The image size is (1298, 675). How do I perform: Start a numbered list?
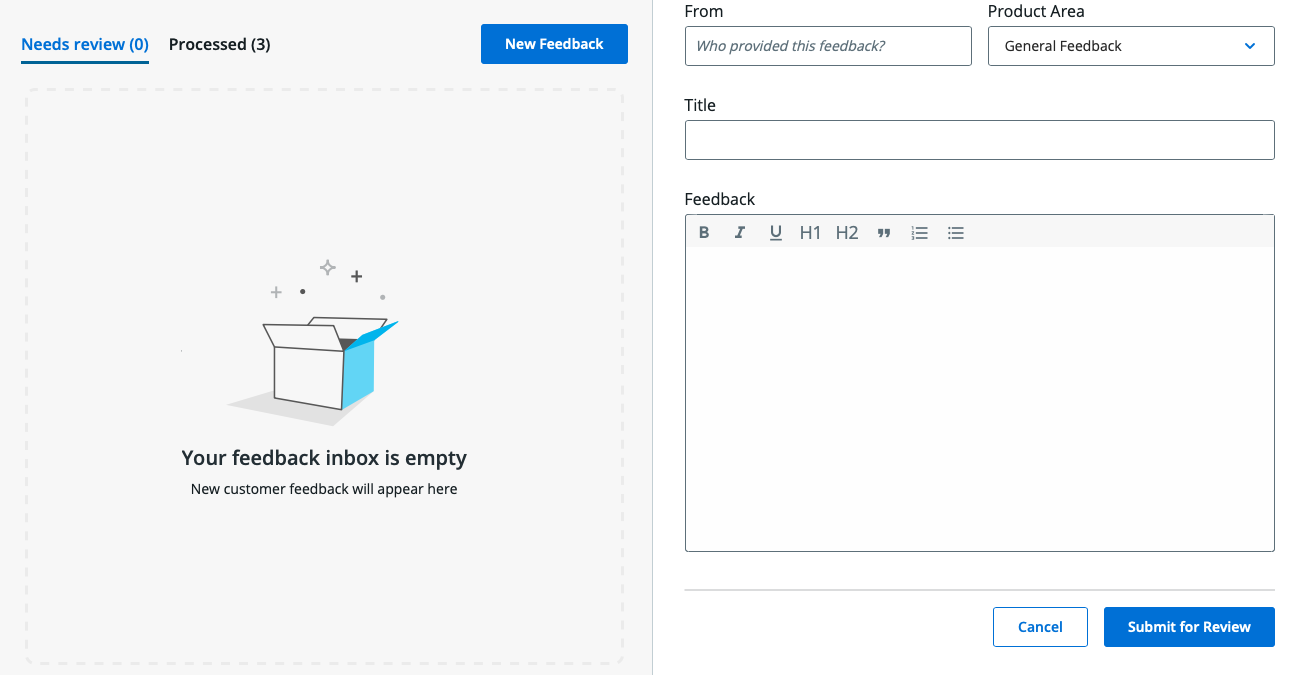tap(920, 232)
